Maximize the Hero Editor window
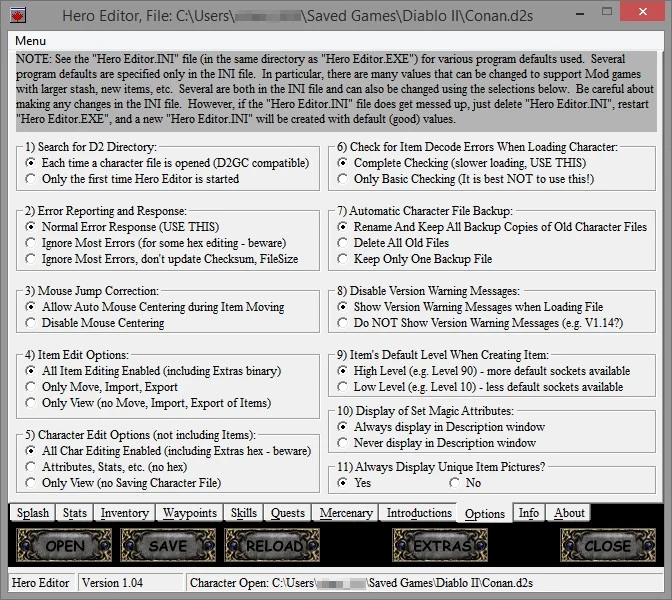The image size is (672, 600). (x=607, y=12)
